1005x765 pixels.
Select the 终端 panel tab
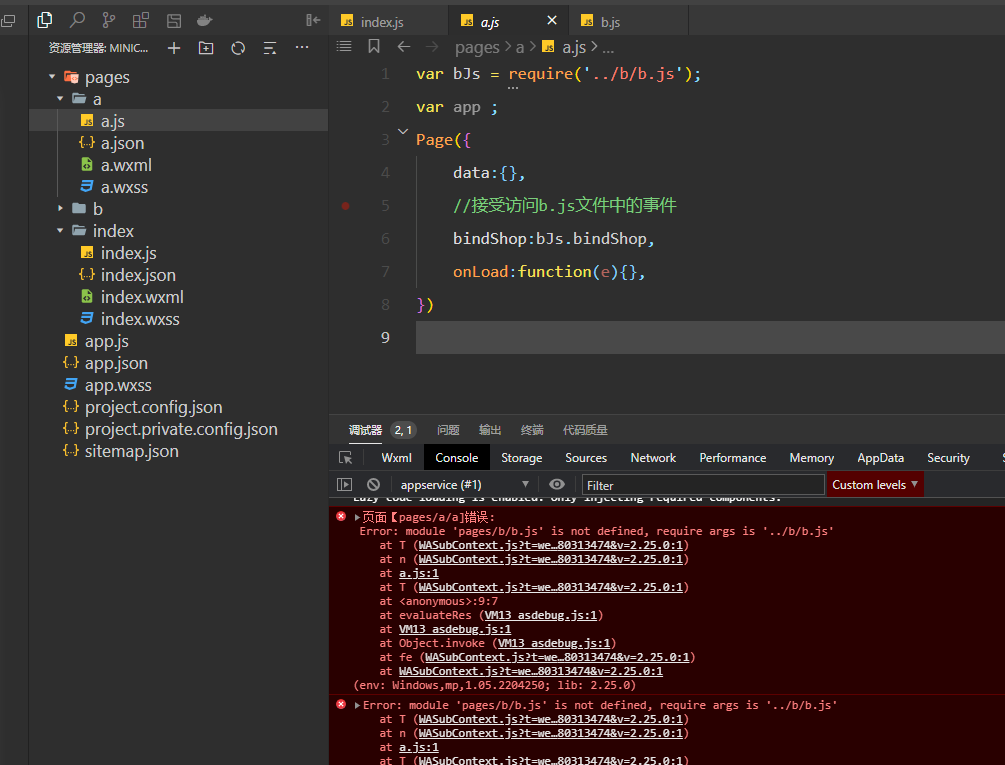[532, 430]
